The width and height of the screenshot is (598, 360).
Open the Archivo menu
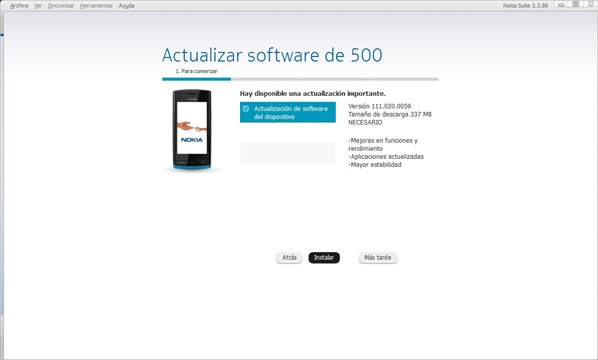[19, 6]
